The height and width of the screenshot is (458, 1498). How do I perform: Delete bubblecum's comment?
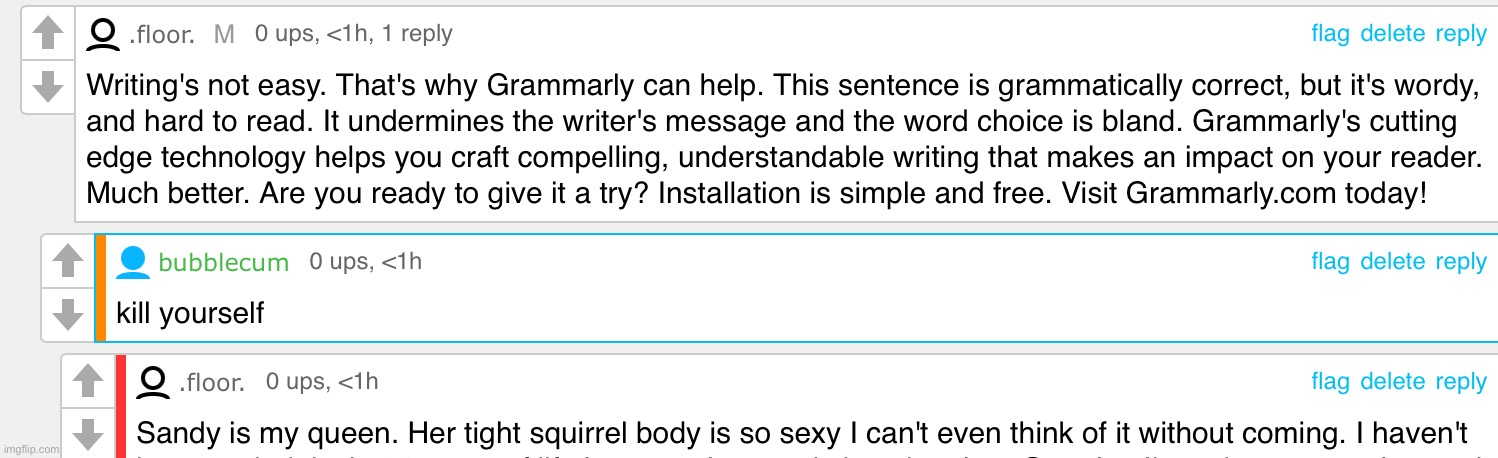[1392, 262]
